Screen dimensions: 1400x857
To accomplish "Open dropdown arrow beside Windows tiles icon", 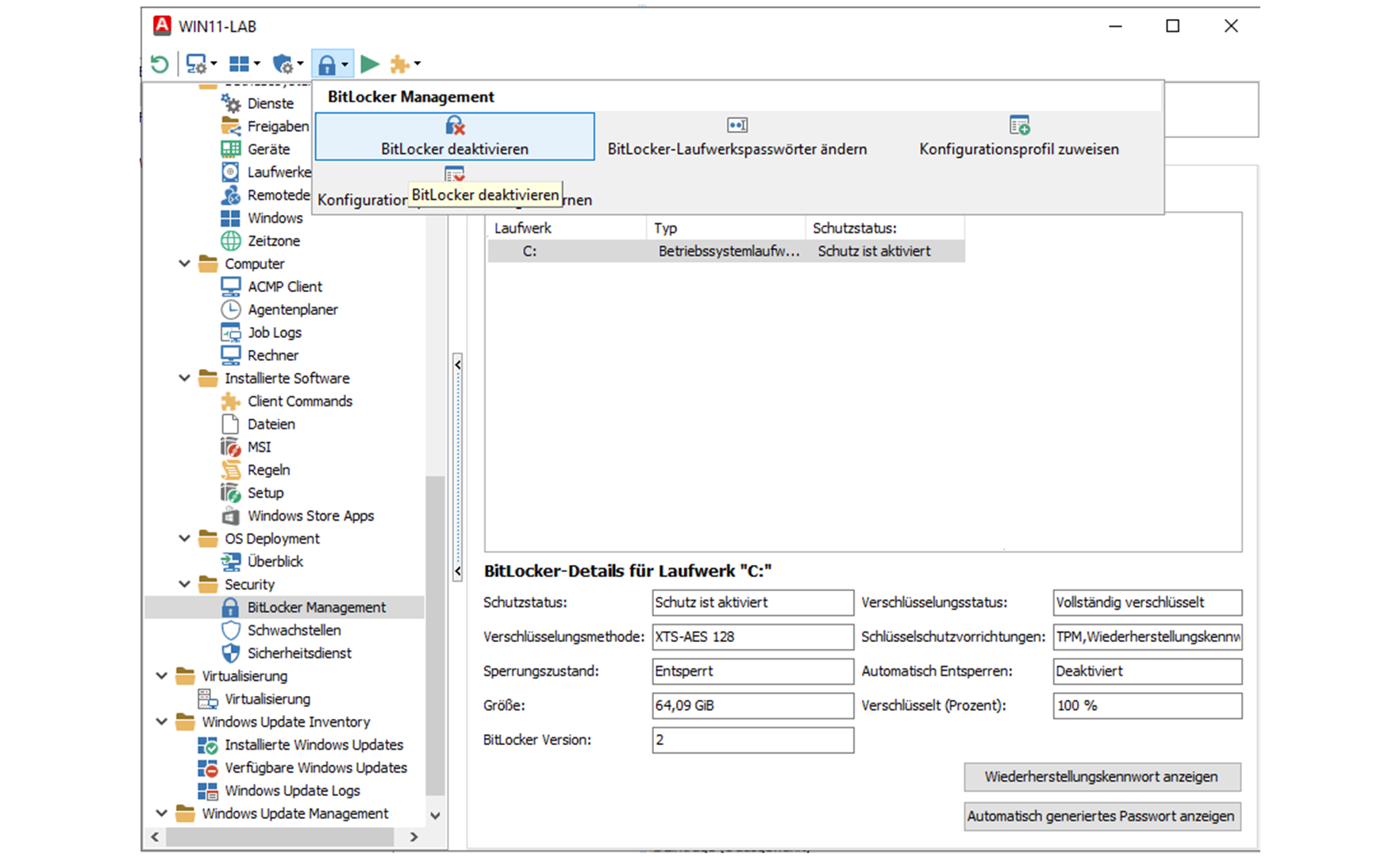I will [x=256, y=64].
